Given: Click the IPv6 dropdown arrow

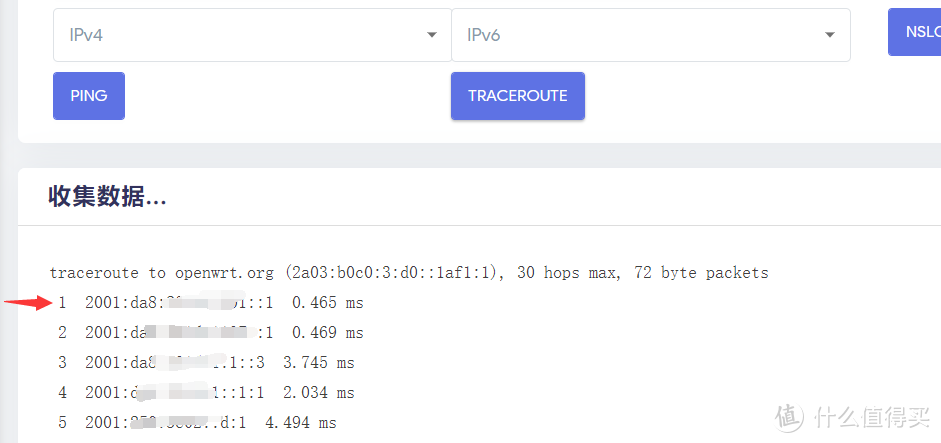Looking at the screenshot, I should pos(829,35).
